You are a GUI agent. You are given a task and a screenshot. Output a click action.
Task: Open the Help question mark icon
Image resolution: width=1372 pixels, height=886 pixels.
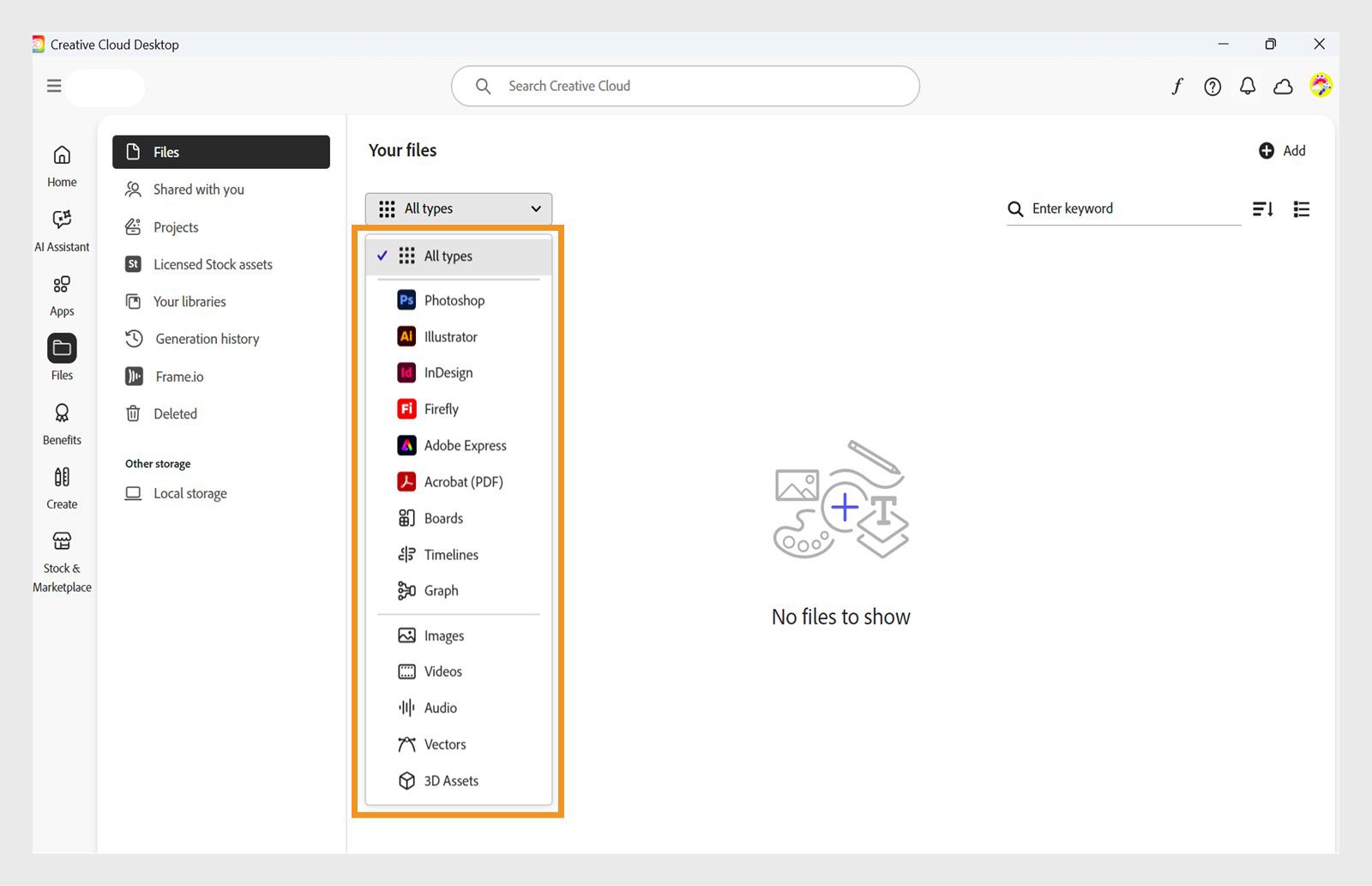1213,86
